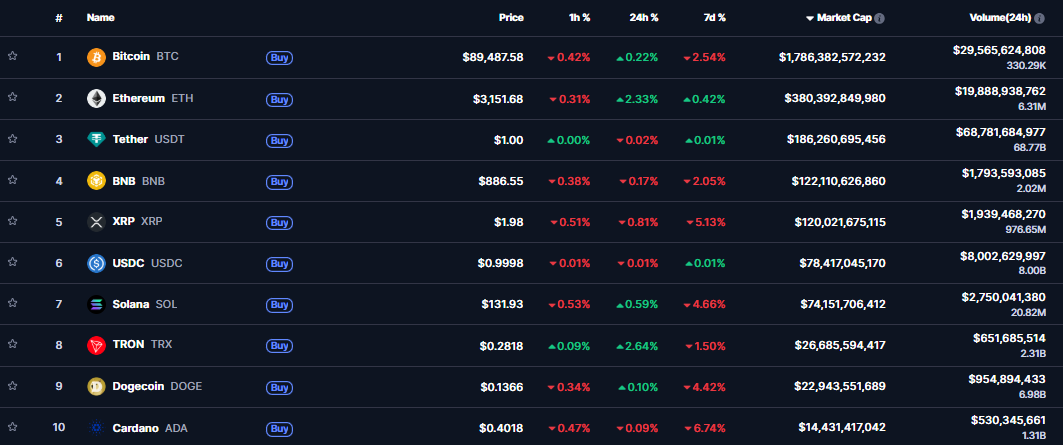Click the Ethereum coin logo
Screen dimensions: 1063x445
click(96, 98)
